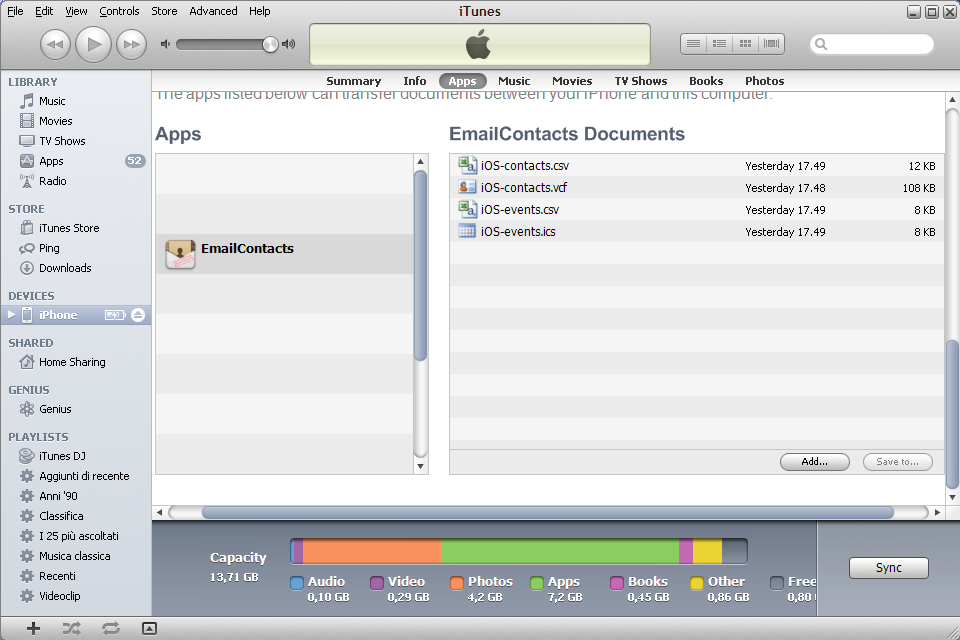
Task: Open the View menu
Action: (76, 11)
